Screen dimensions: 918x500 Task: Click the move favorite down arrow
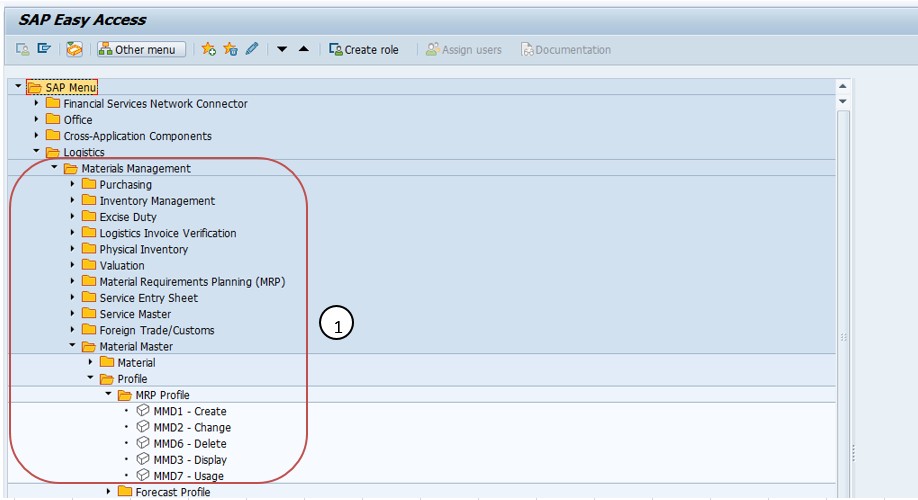[x=282, y=49]
